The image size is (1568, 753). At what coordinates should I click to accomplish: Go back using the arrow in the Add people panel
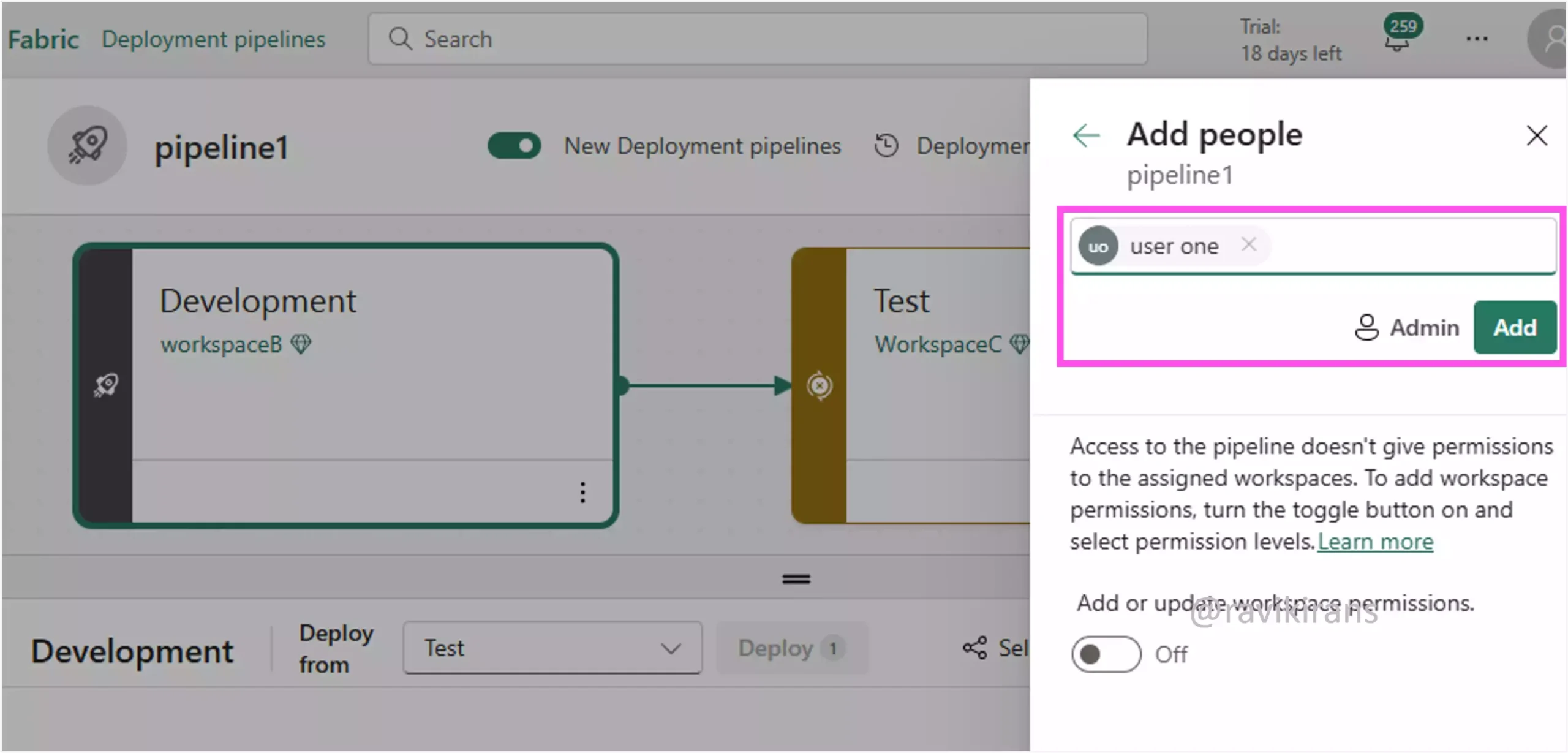(x=1087, y=135)
